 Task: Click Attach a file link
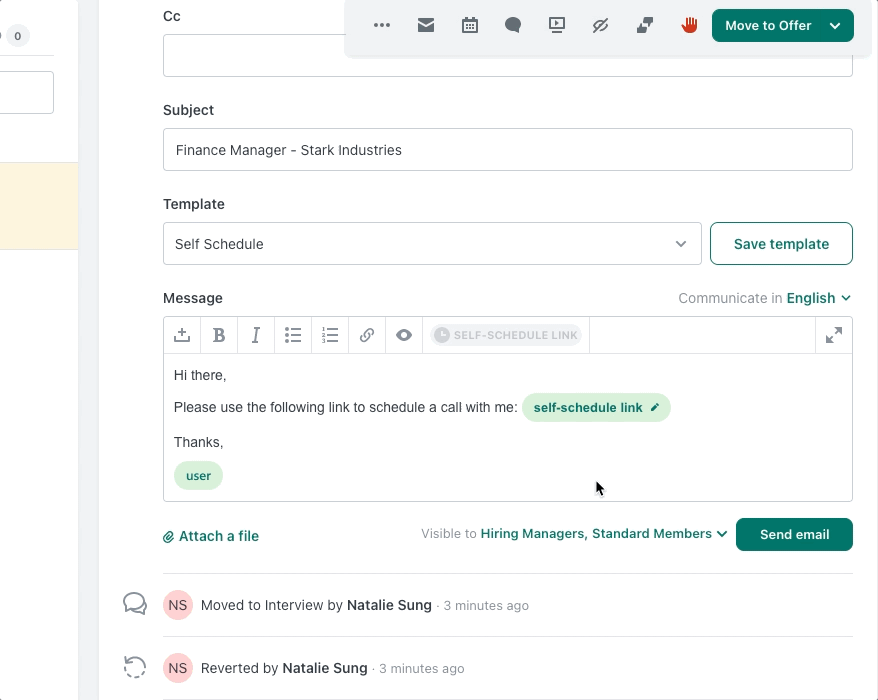point(211,536)
